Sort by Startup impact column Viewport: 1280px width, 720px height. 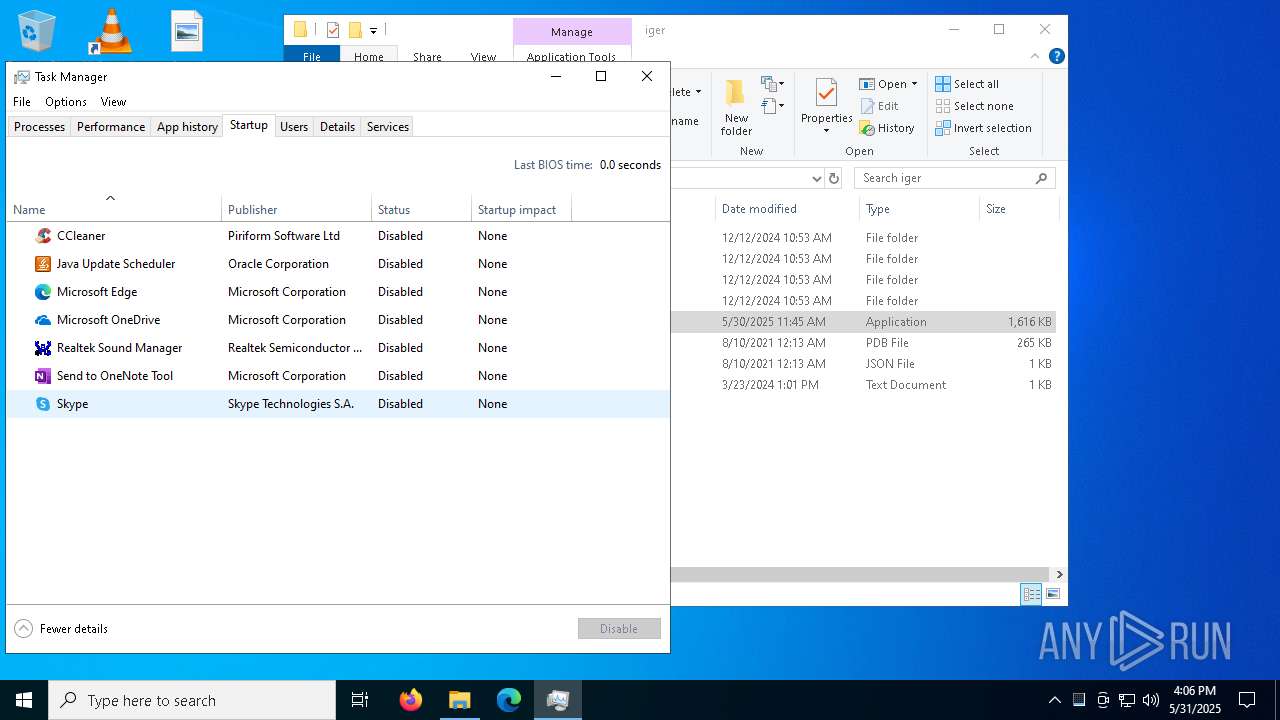point(521,209)
